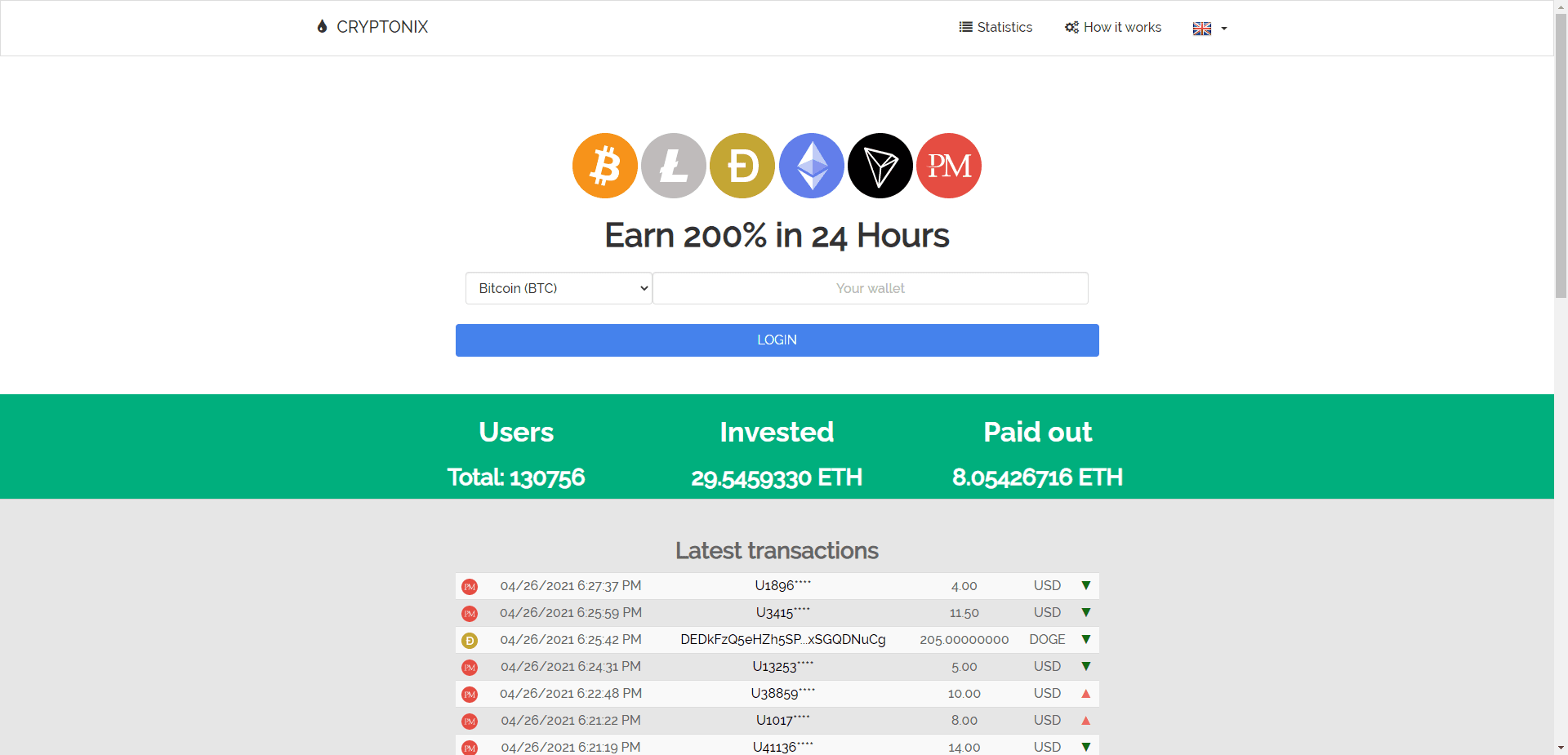The image size is (1568, 755).
Task: Select the Ethereum currency icon
Action: pyautogui.click(x=811, y=166)
